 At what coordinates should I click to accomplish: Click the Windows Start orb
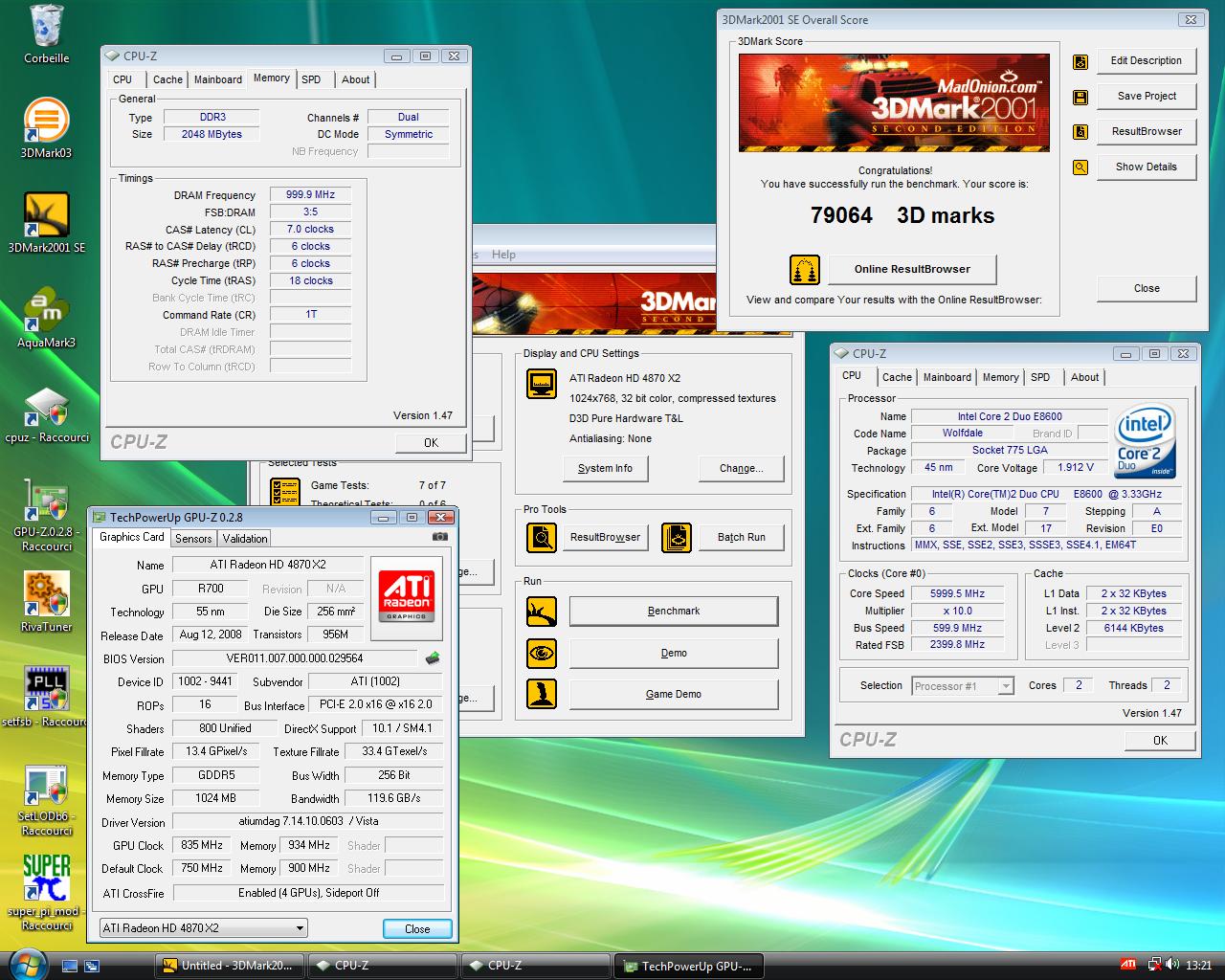pos(26,963)
